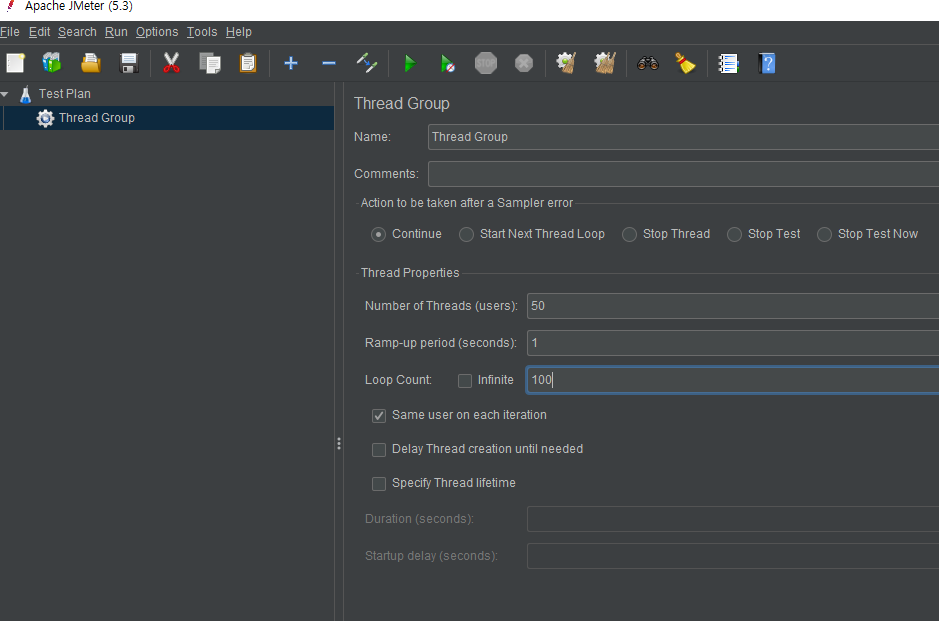The height and width of the screenshot is (621, 939).
Task: Reset search with yellow brush icon
Action: pyautogui.click(x=686, y=63)
